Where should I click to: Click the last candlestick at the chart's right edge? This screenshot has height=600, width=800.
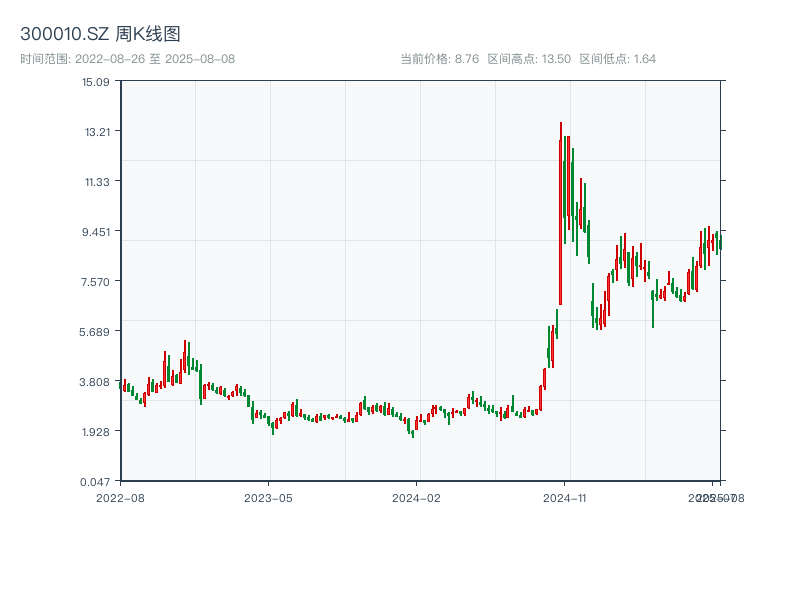(720, 243)
